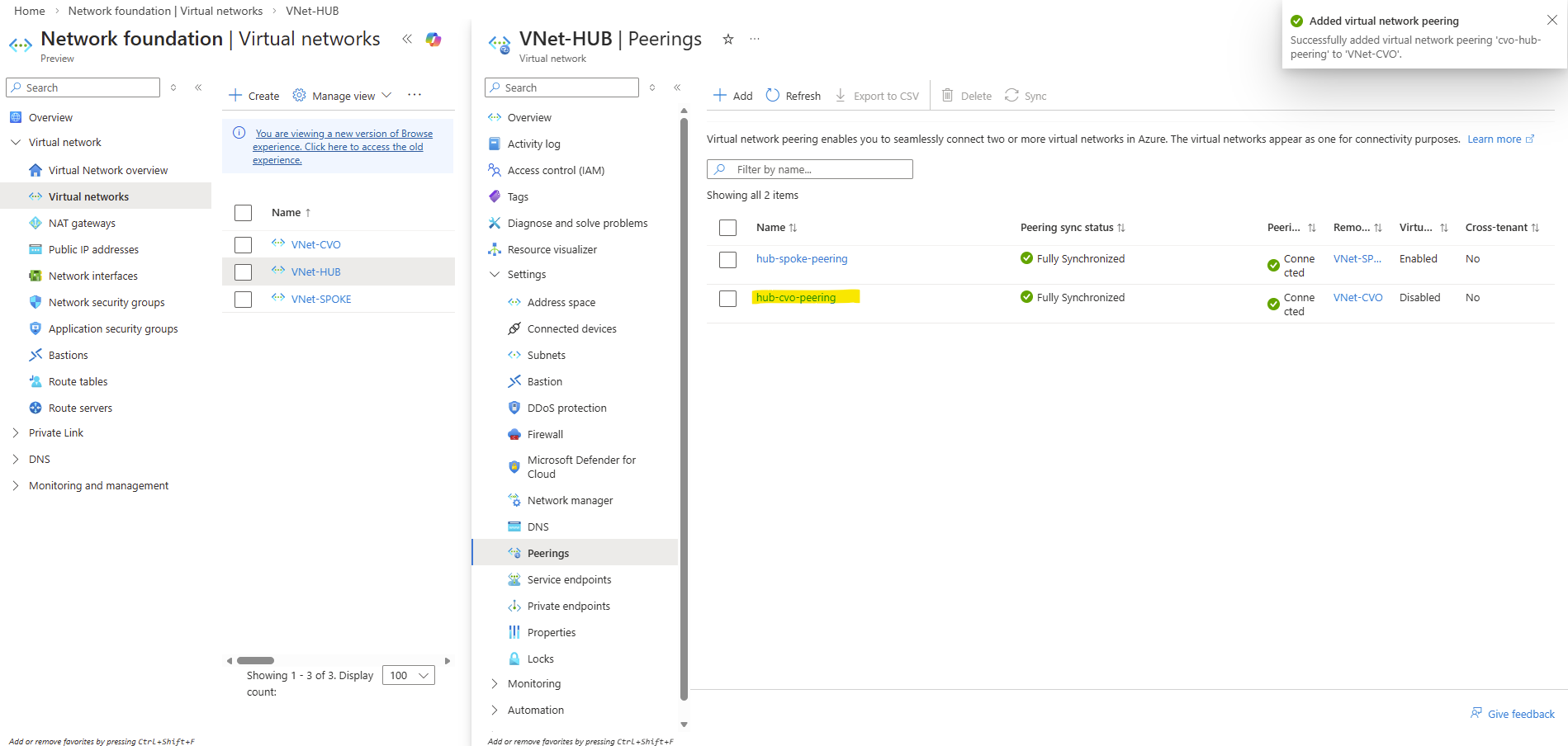Click the Refresh icon in peerings toolbar
Image resolution: width=1568 pixels, height=746 pixels.
coord(773,96)
